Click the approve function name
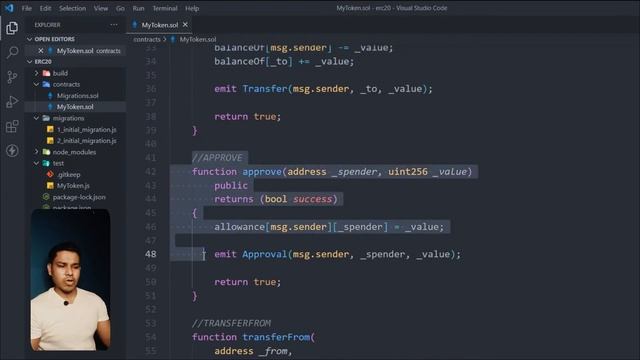 pos(262,172)
